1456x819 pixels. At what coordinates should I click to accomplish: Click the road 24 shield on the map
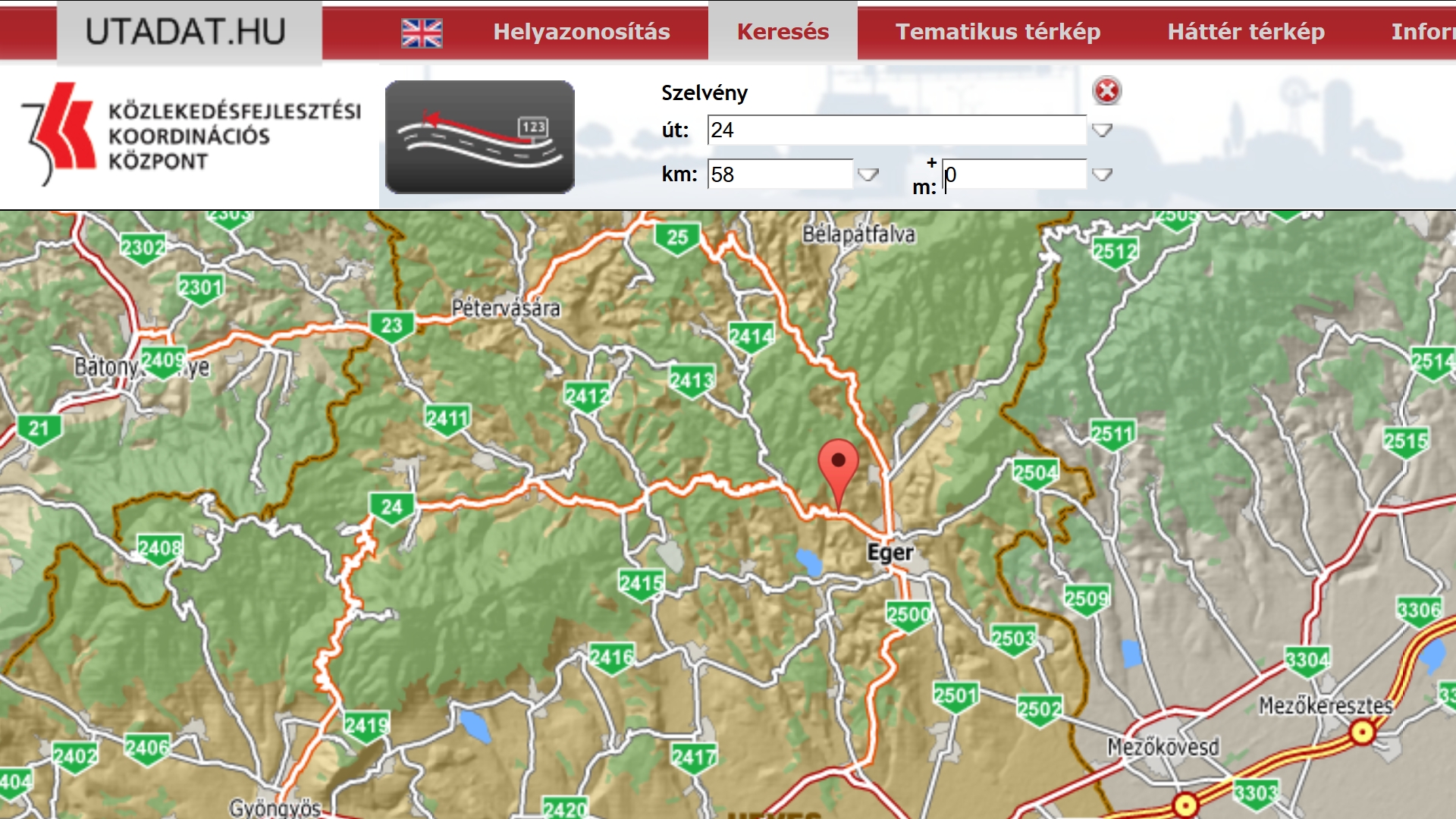[391, 507]
